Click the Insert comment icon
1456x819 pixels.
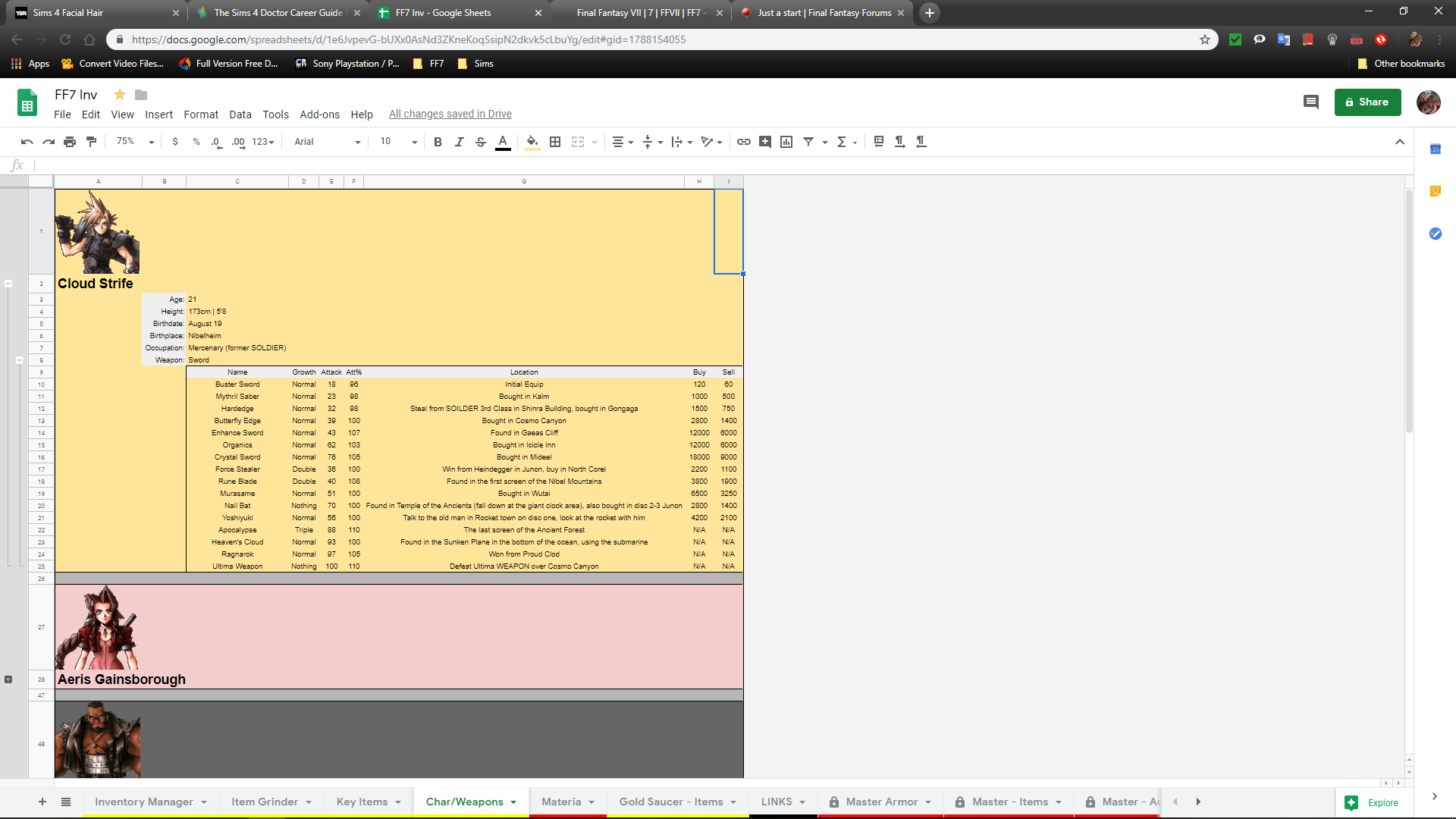(x=765, y=142)
